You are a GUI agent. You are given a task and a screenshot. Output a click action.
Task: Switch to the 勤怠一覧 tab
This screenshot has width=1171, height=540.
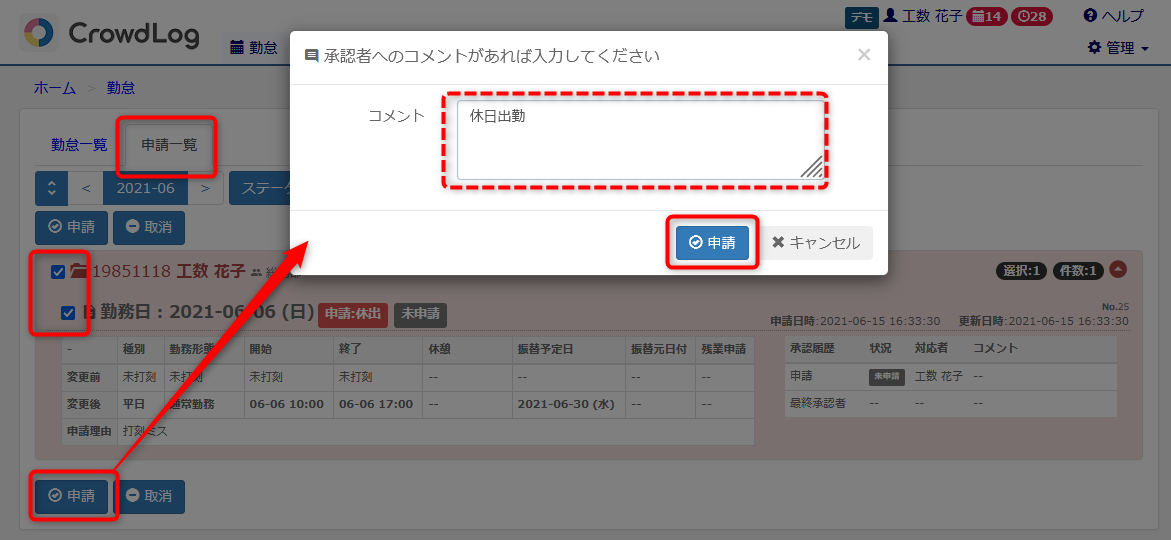[79, 144]
